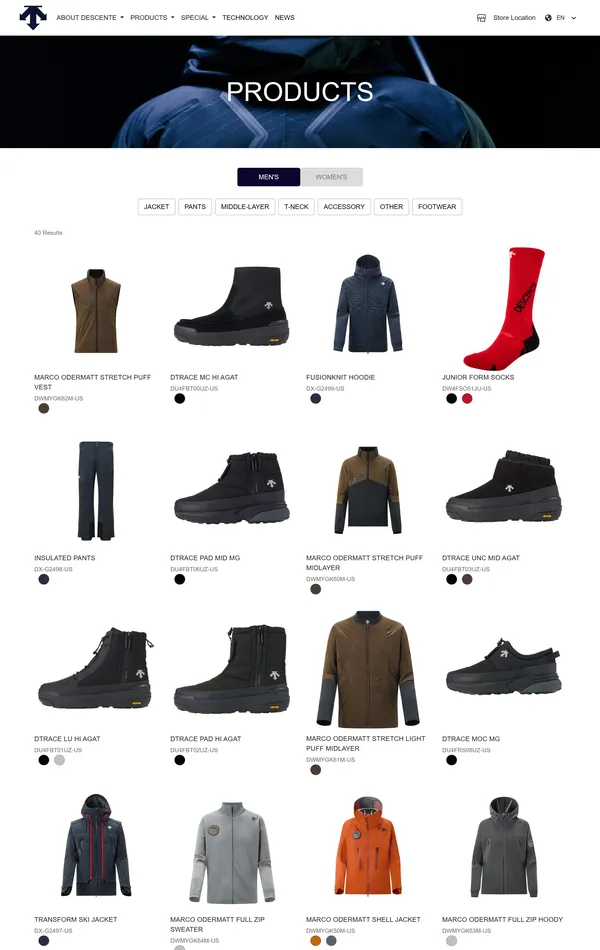Open the FusionKnit Hoodie product image
600x950 pixels.
coord(368,303)
